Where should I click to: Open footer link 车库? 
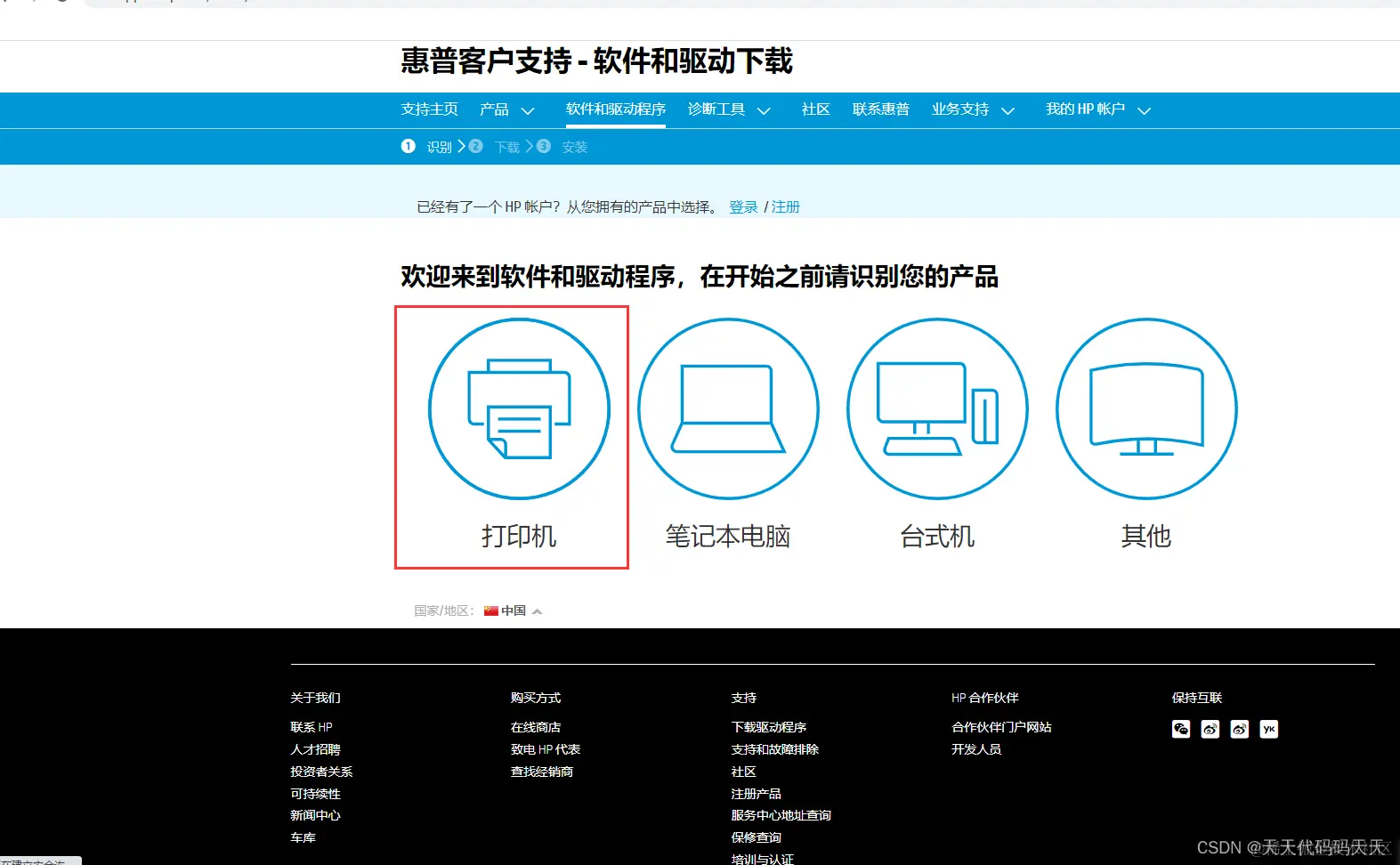303,837
